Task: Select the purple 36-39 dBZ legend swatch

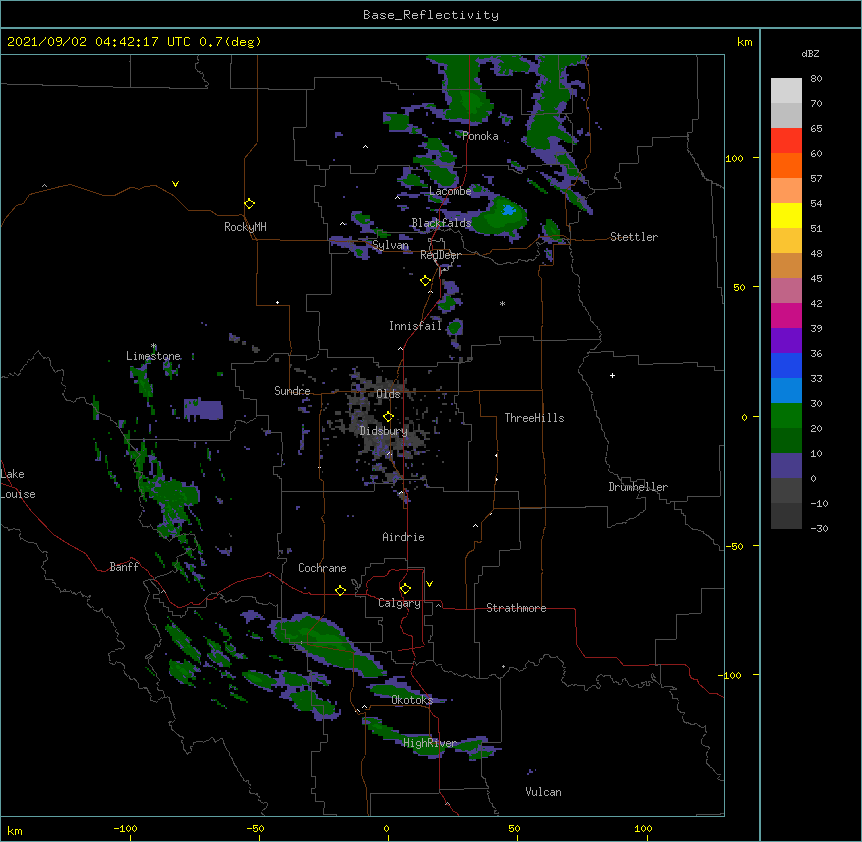Action: pos(786,341)
